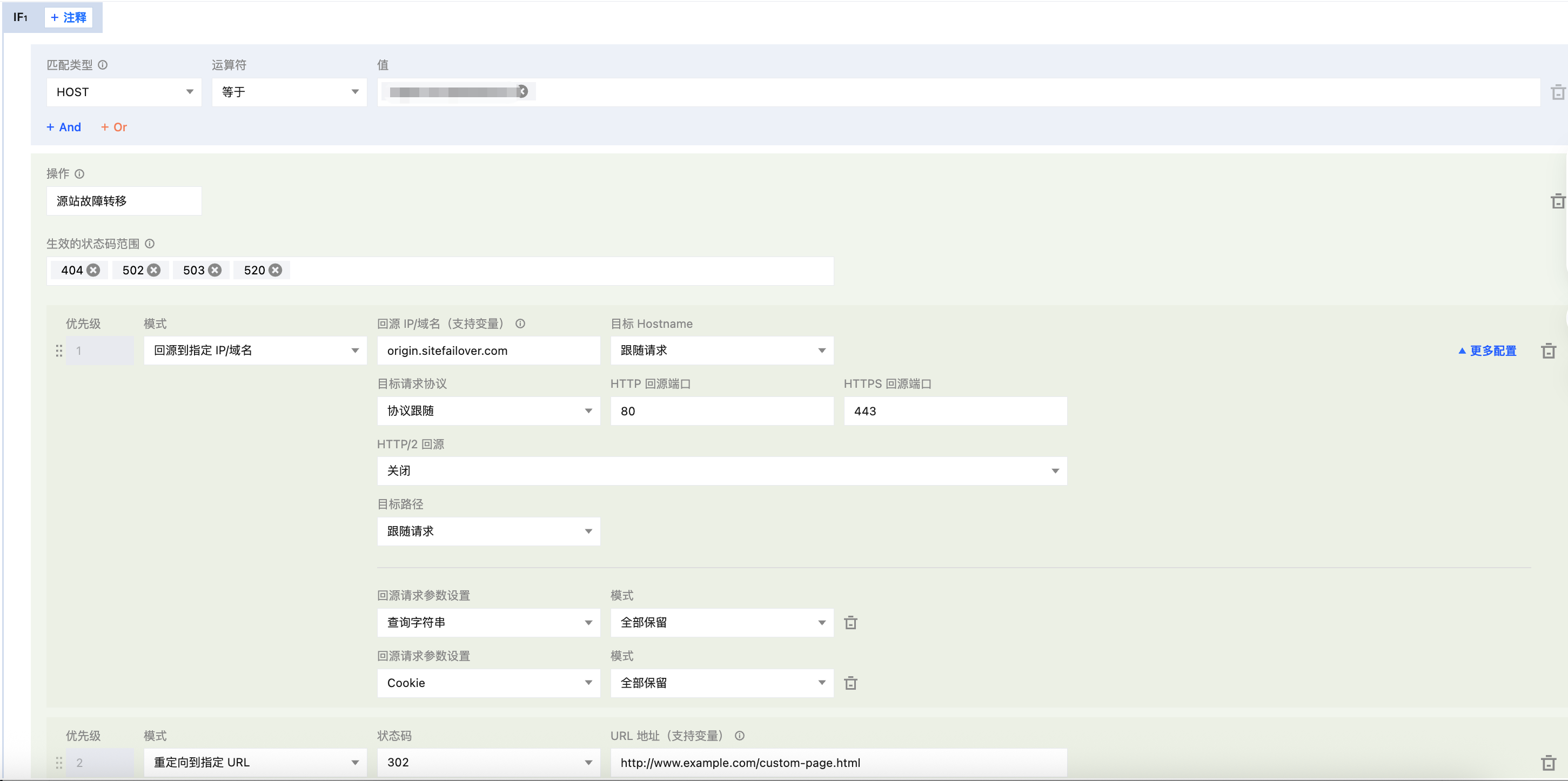This screenshot has width=1568, height=781.
Task: Open the Cookie parameter type dropdown
Action: point(489,683)
